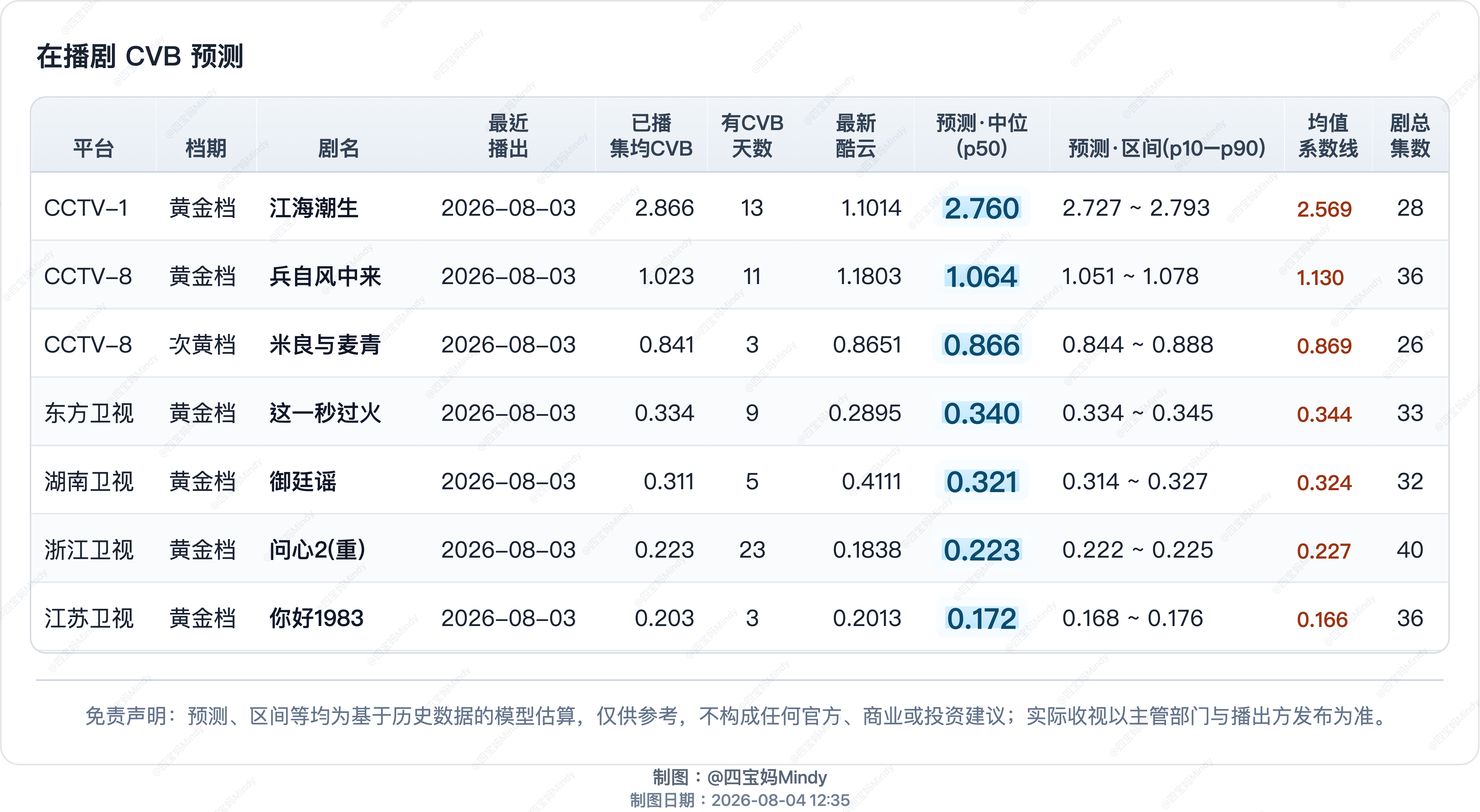Click the interval 2.727 ~ 2.793
Screen dimensions: 1480x812
click(1136, 208)
